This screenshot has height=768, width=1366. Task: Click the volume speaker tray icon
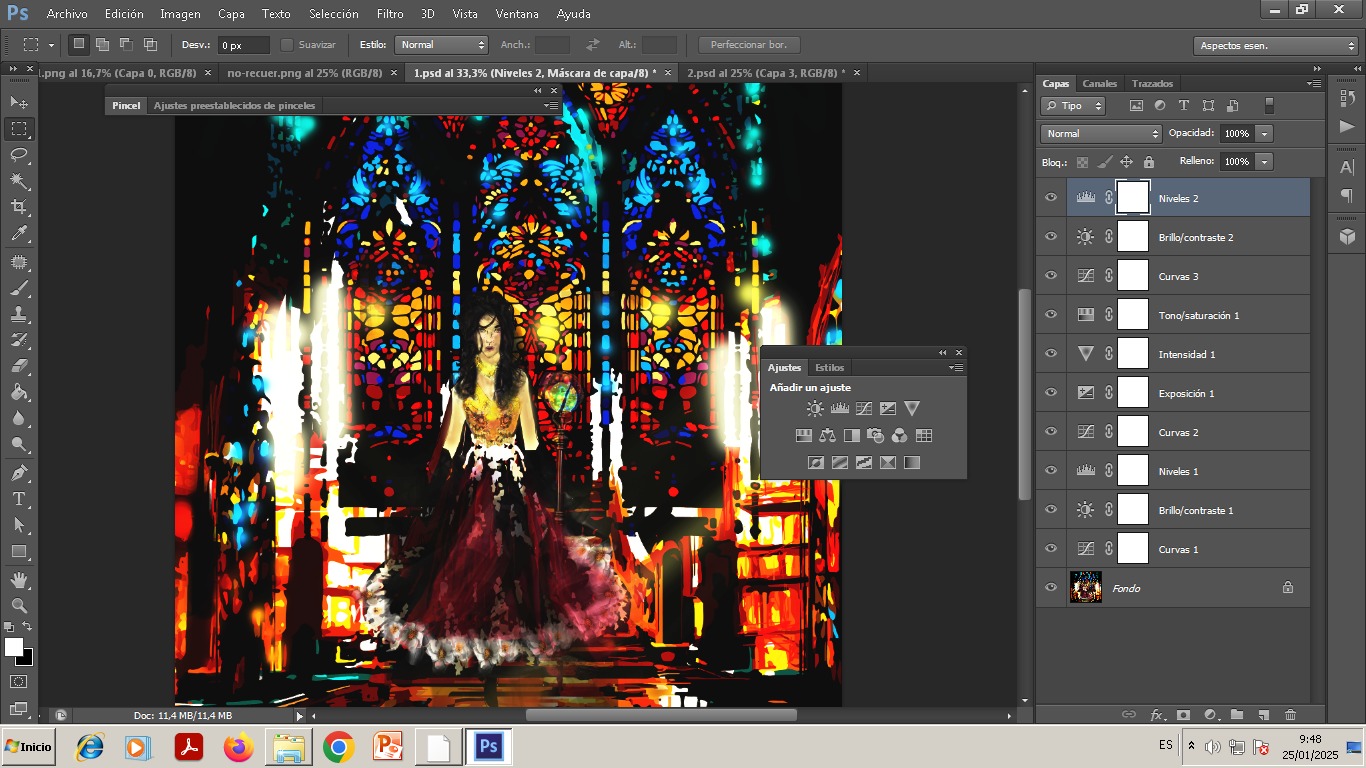coord(1212,747)
